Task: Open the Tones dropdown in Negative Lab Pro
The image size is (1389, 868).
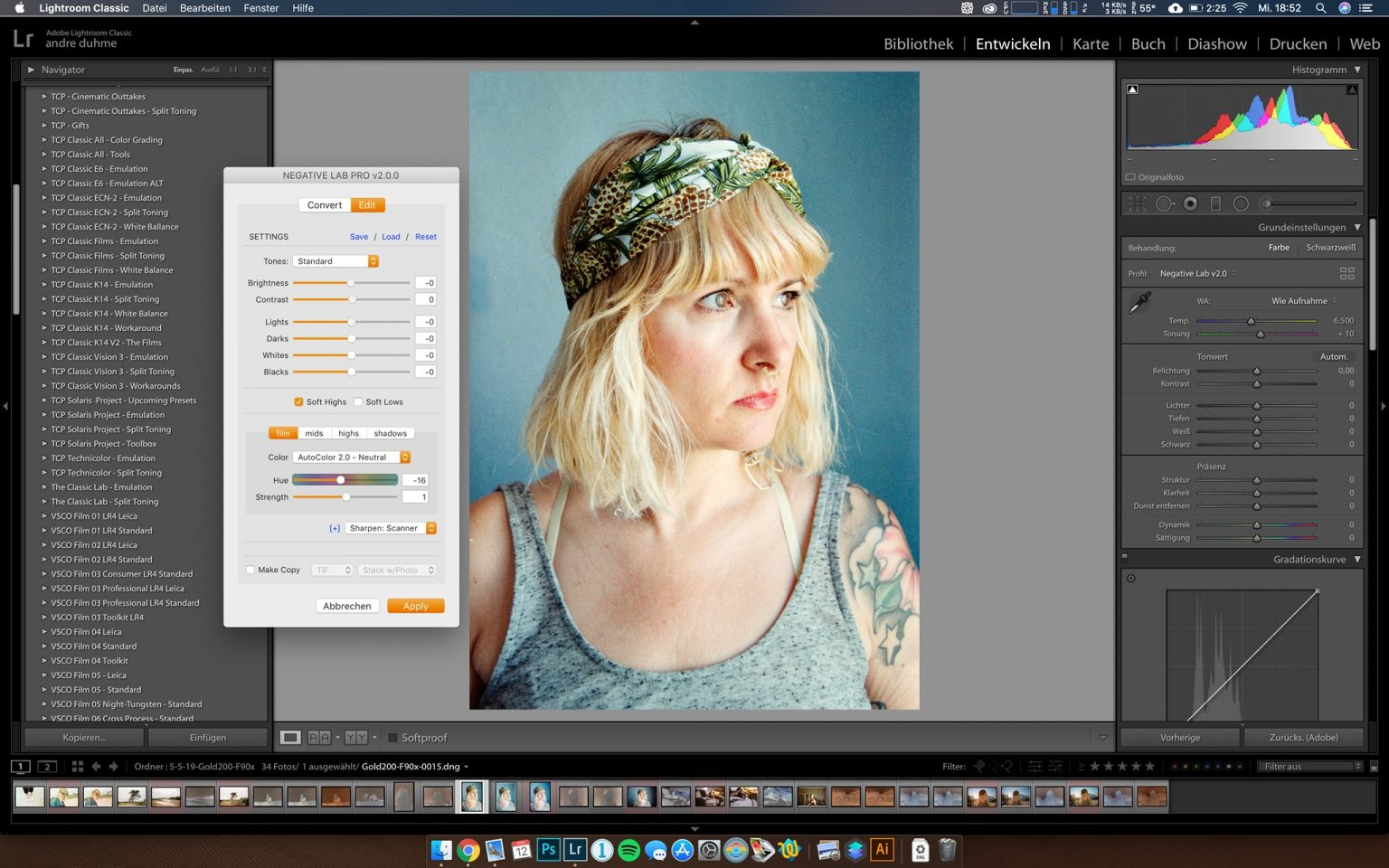Action: pos(335,260)
